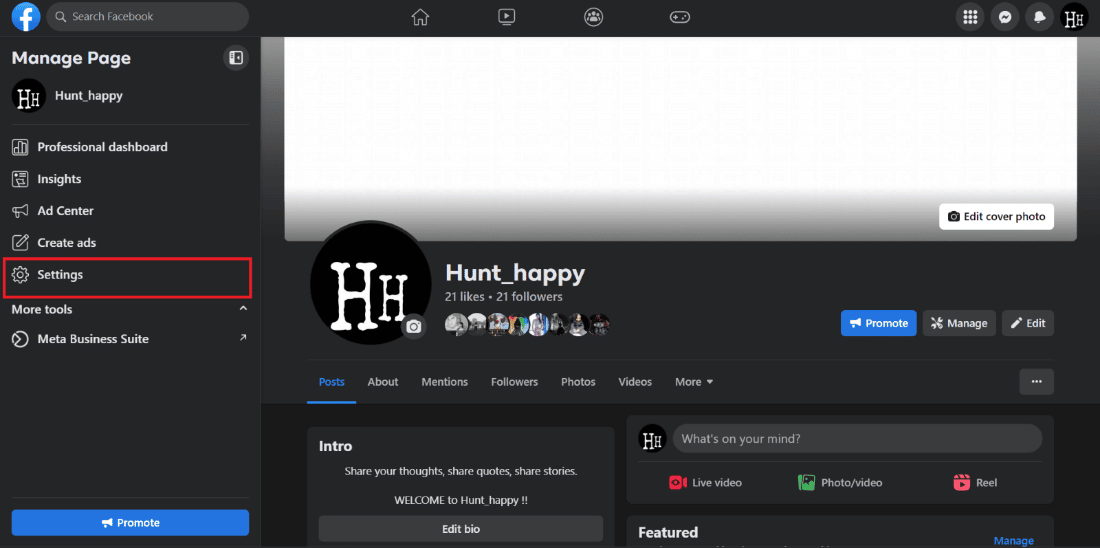Screen dimensions: 1100x548
Task: Click the Hunt_happy page name in sidebar
Action: pos(89,96)
